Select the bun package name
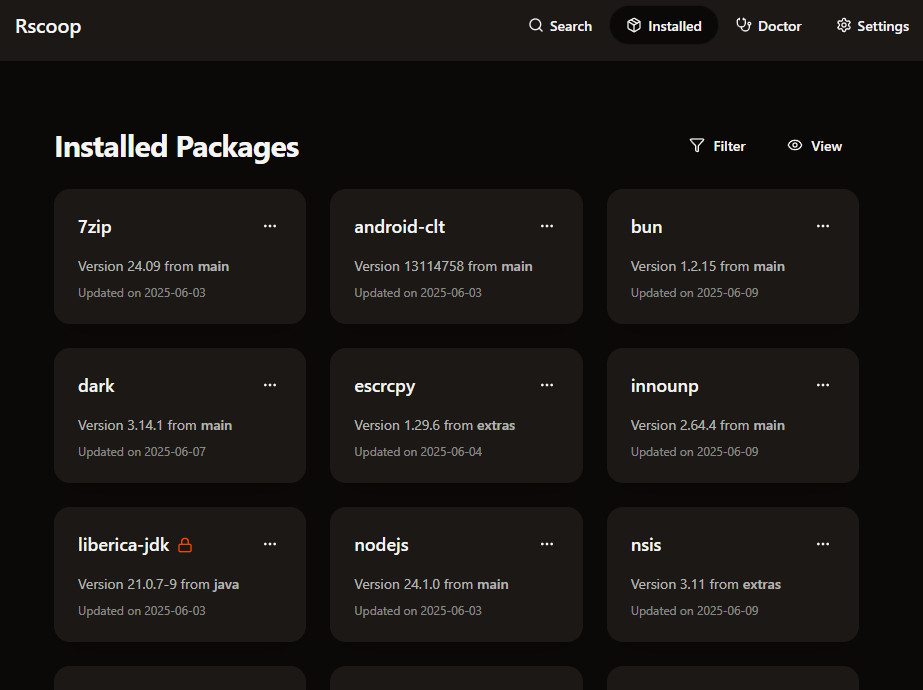Screen dimensions: 923x690 pos(646,227)
